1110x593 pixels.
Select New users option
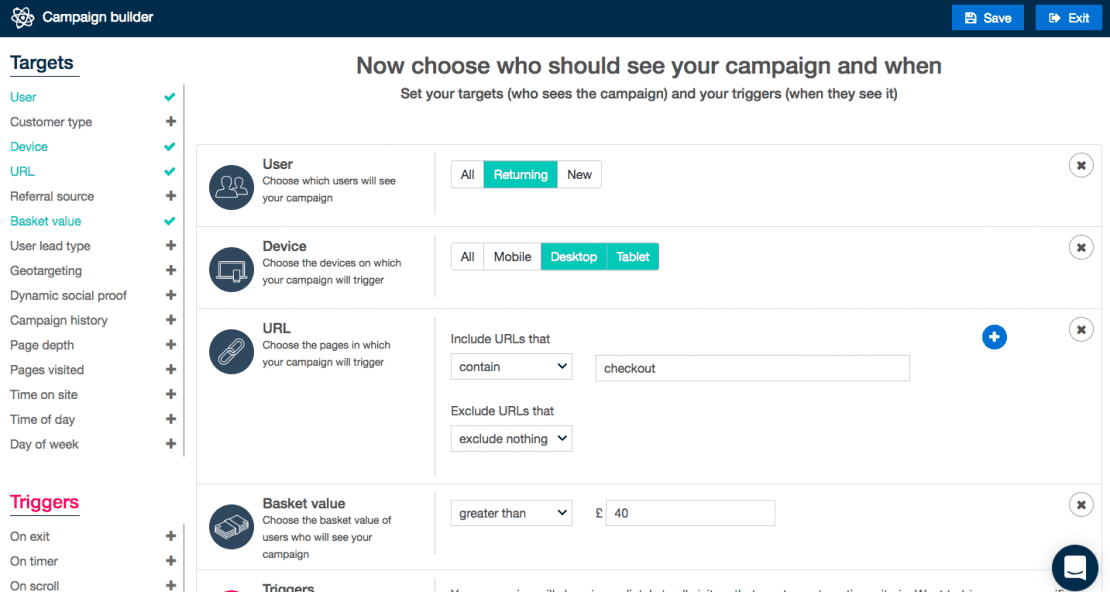[x=579, y=175]
